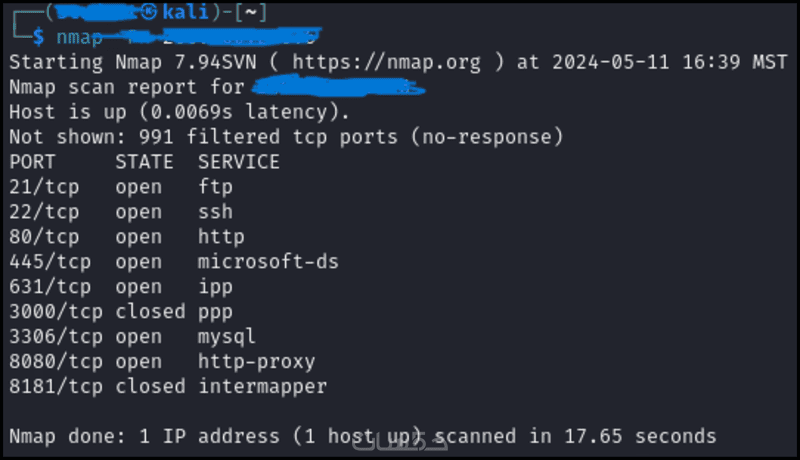
Task: Click the STATE column header
Action: click(x=144, y=161)
